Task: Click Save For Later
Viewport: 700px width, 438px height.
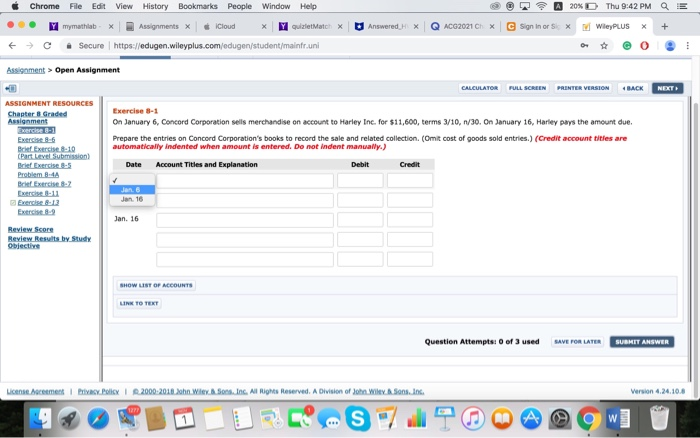Action: click(578, 342)
